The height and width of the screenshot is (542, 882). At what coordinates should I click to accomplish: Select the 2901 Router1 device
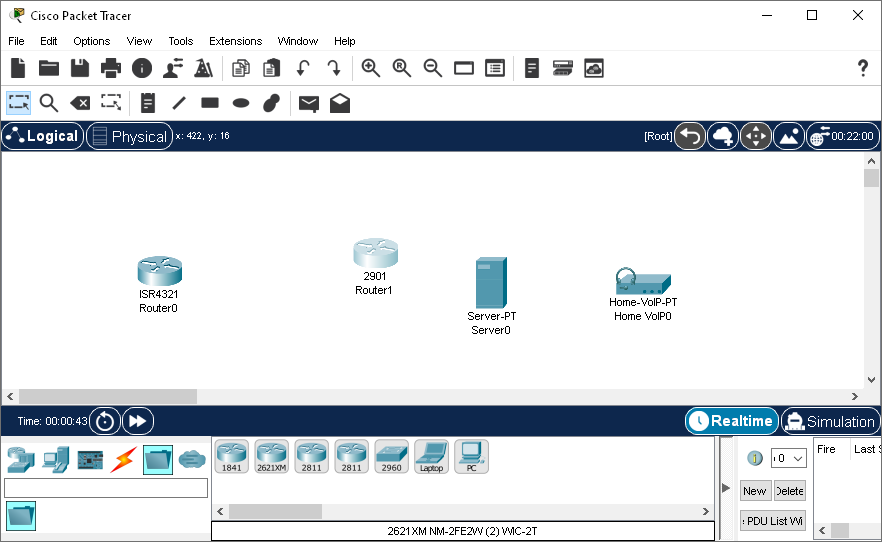click(375, 253)
